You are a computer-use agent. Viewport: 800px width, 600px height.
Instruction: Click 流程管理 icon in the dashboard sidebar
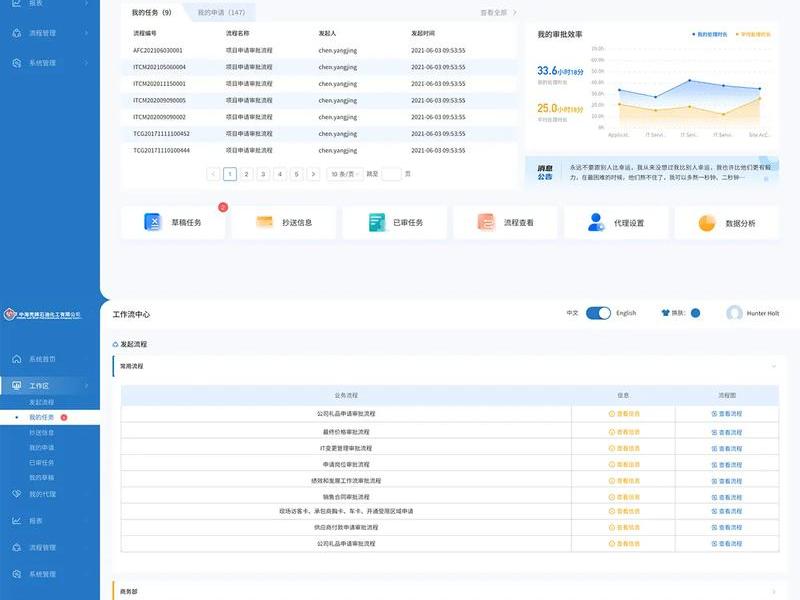tap(16, 33)
